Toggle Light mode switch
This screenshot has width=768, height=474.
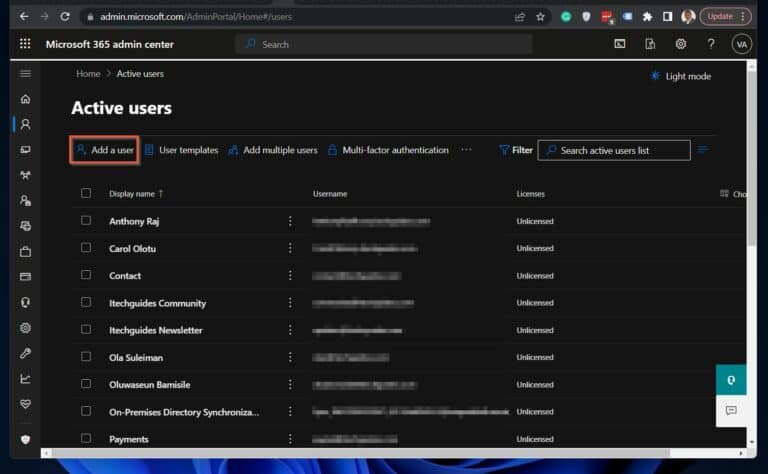click(680, 76)
